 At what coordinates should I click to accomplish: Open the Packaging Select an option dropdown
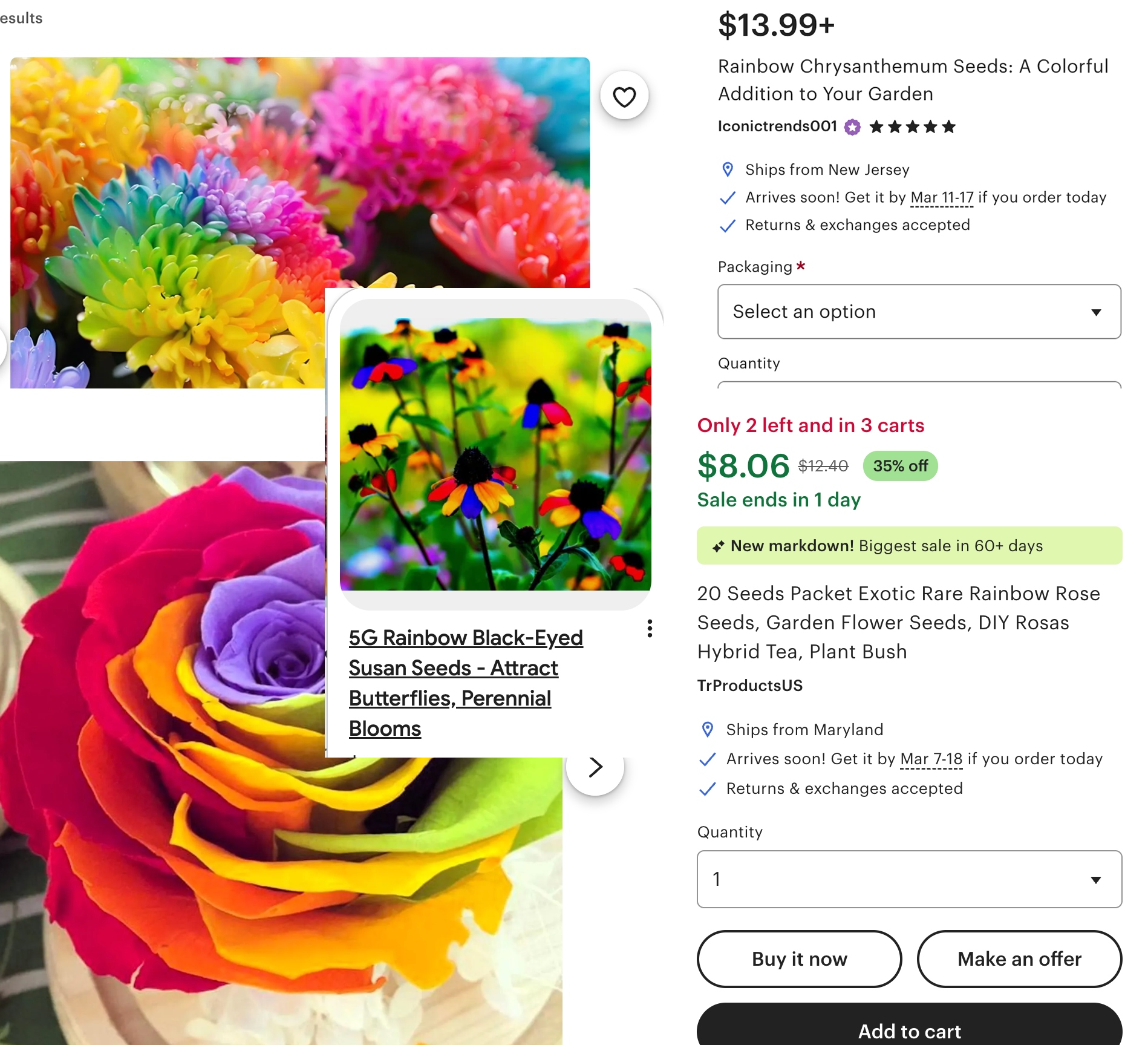click(x=919, y=312)
